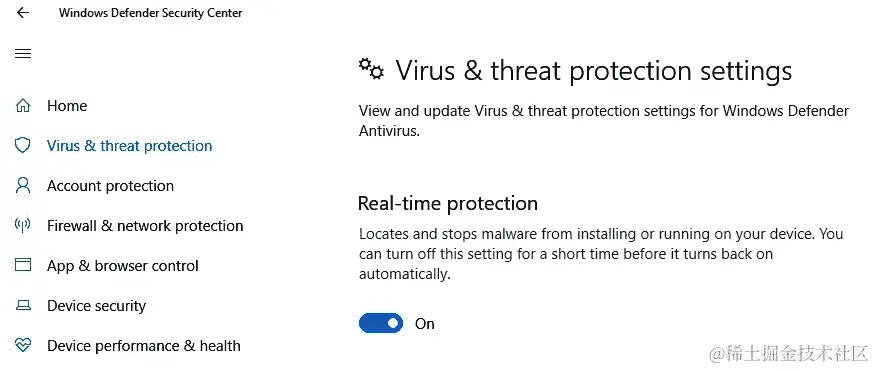Click the Device performance heart icon
Viewport: 875px width, 370px height.
(22, 345)
